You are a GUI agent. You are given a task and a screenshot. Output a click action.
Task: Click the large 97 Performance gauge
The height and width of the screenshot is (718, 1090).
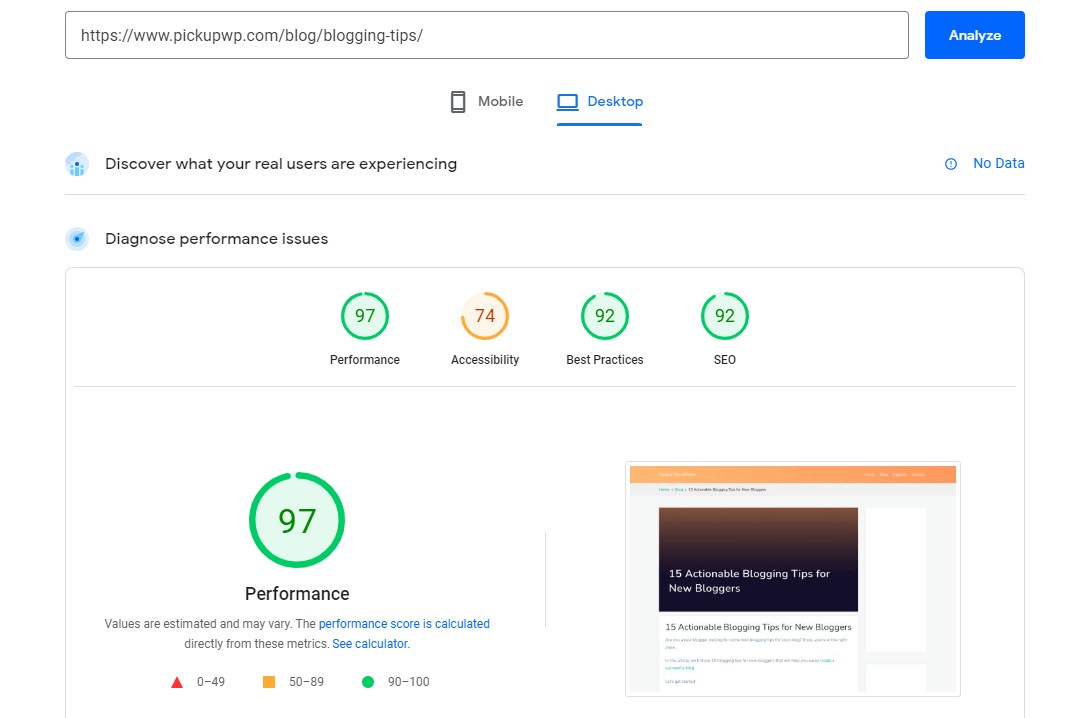coord(297,520)
